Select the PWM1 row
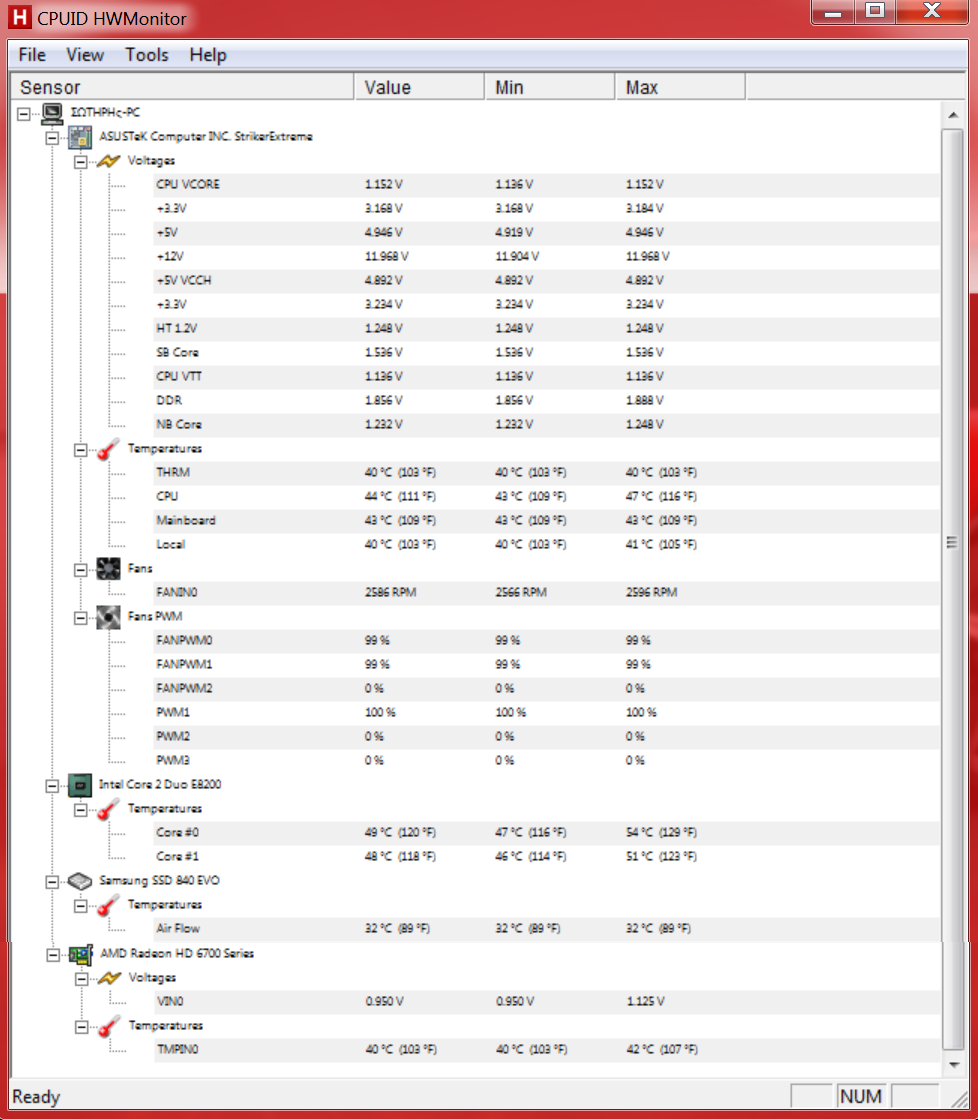The width and height of the screenshot is (978, 1120). [x=546, y=713]
